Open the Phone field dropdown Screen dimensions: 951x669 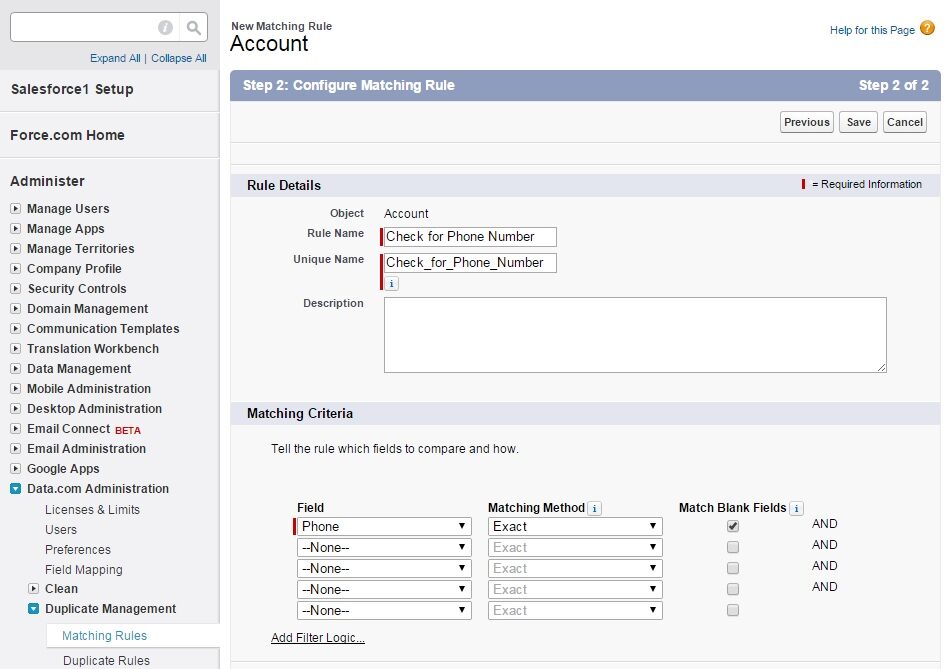tap(384, 526)
